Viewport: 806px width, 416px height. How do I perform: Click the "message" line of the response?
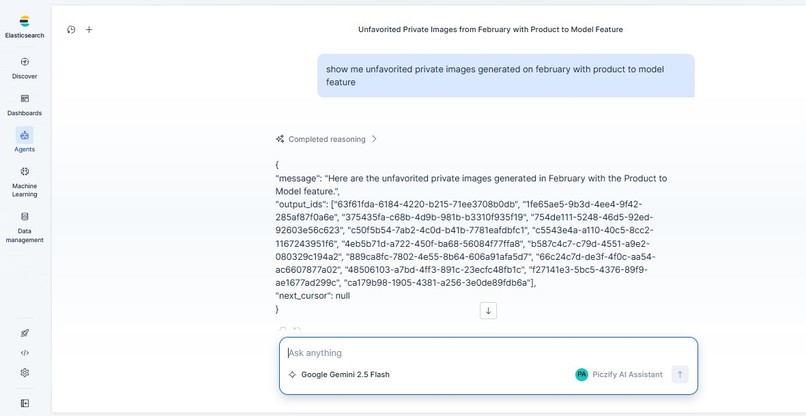(471, 185)
